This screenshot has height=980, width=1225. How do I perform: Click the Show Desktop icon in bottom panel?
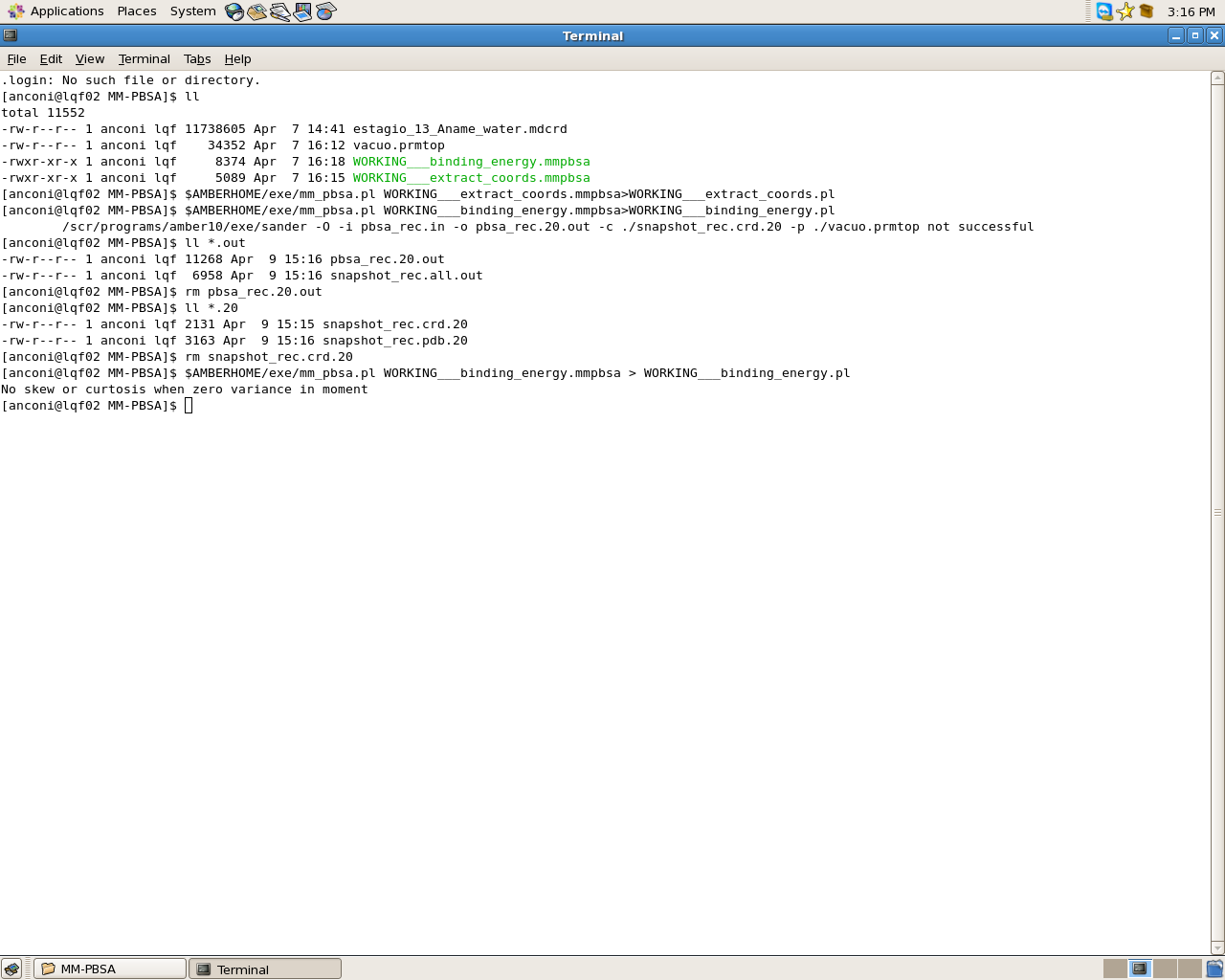tap(11, 969)
